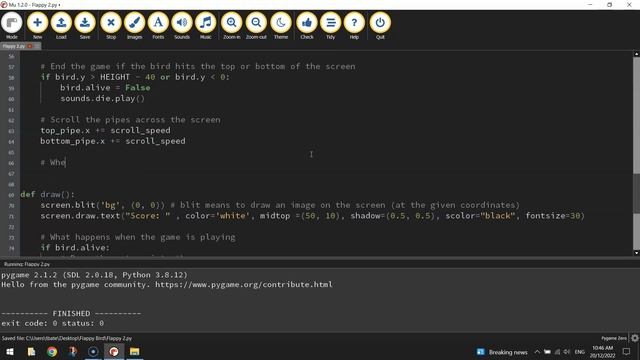Viewport: 640px width, 360px height.
Task: Open the taskbar clock and date
Action: pyautogui.click(x=602, y=352)
